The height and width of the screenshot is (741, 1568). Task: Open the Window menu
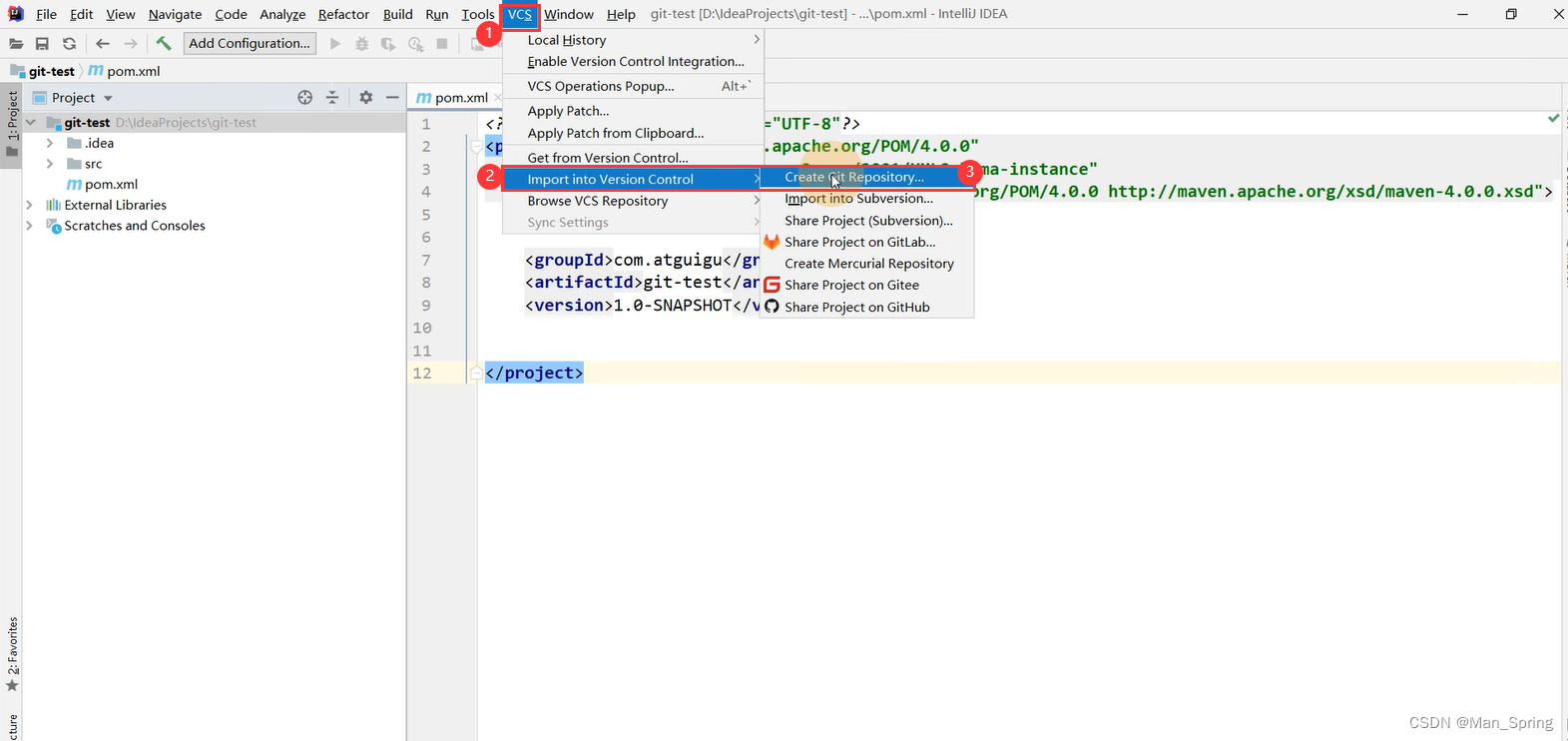tap(569, 14)
